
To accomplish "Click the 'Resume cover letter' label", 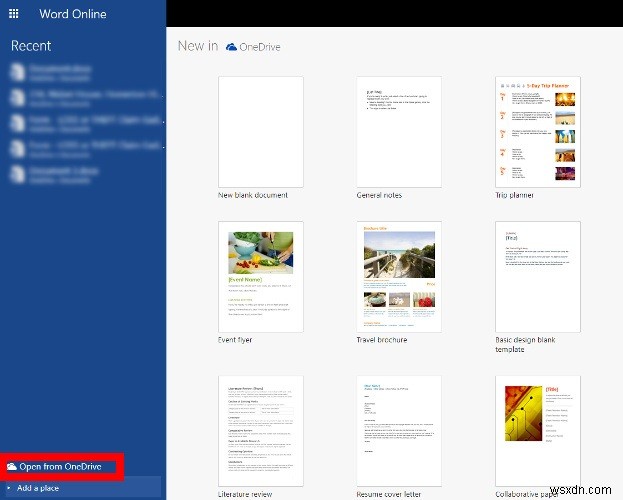I will pos(389,494).
